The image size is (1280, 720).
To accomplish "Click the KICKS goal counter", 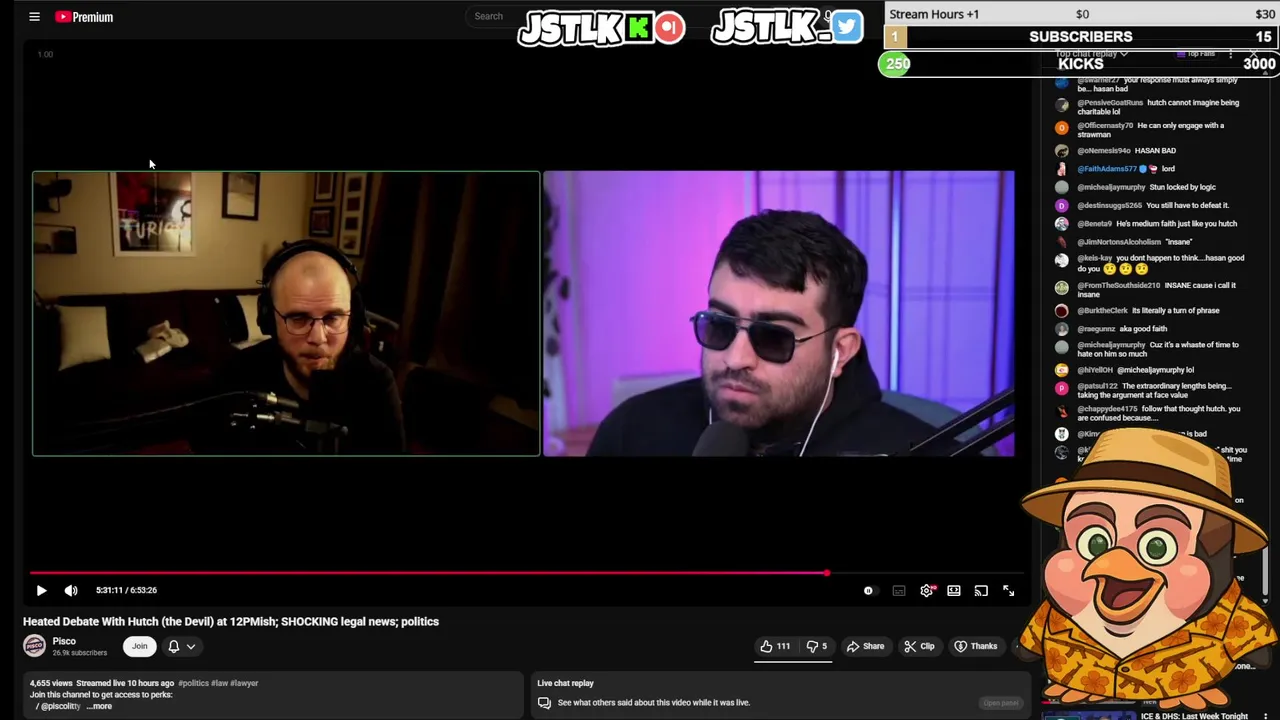I will pos(1081,64).
